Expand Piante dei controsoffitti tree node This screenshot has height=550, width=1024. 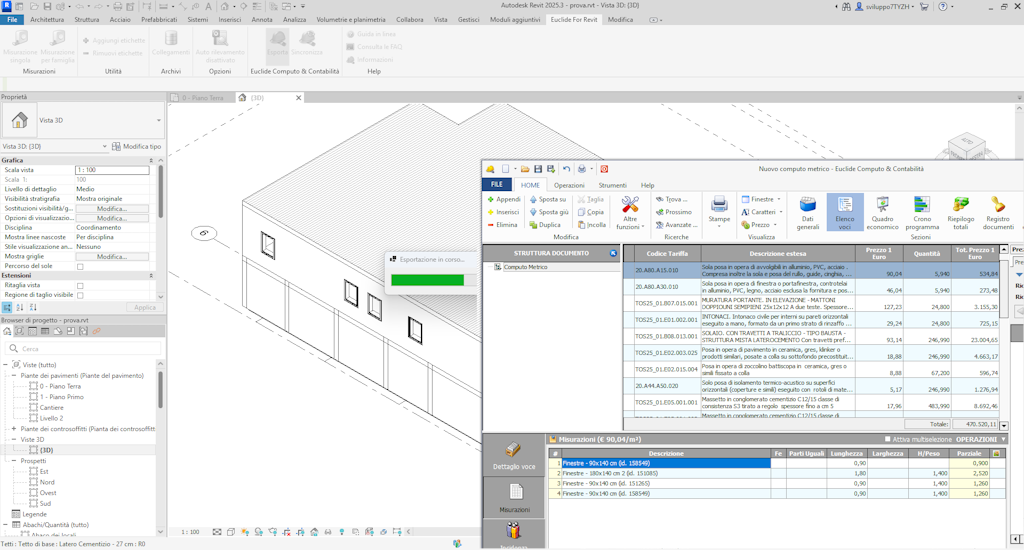(14, 428)
